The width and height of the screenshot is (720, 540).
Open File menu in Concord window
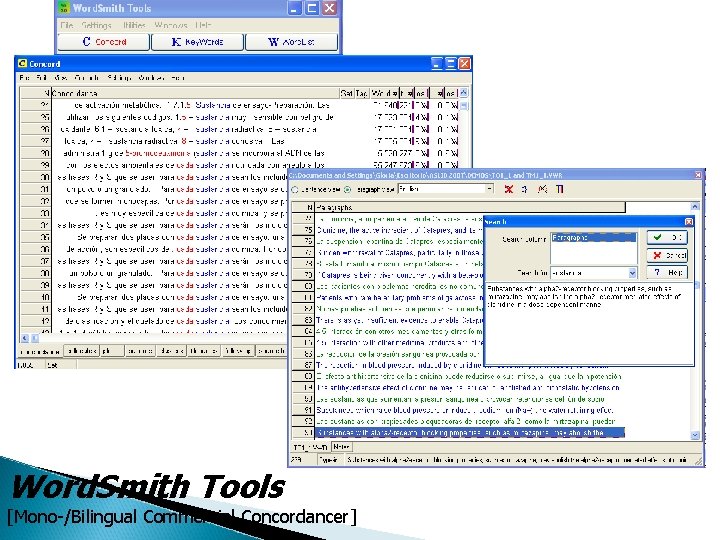pyautogui.click(x=24, y=78)
